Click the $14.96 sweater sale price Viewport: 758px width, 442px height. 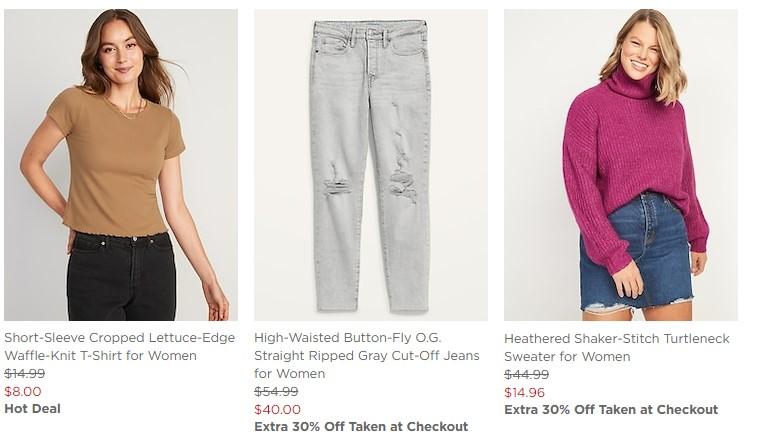(x=524, y=392)
